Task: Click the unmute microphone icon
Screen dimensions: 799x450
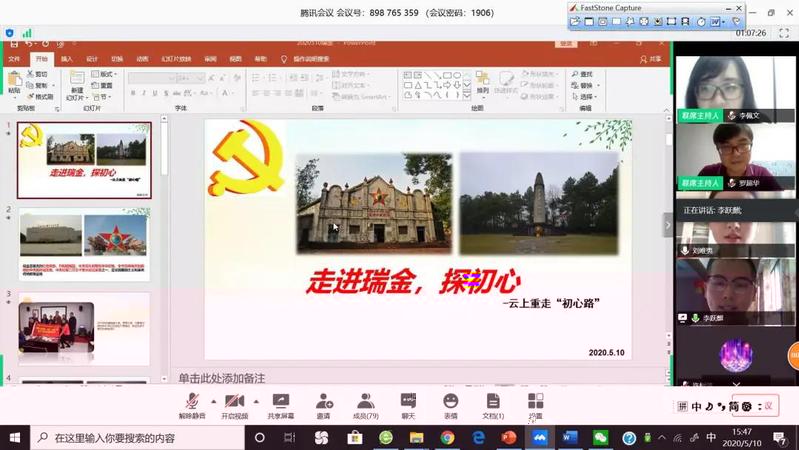Action: (192, 401)
